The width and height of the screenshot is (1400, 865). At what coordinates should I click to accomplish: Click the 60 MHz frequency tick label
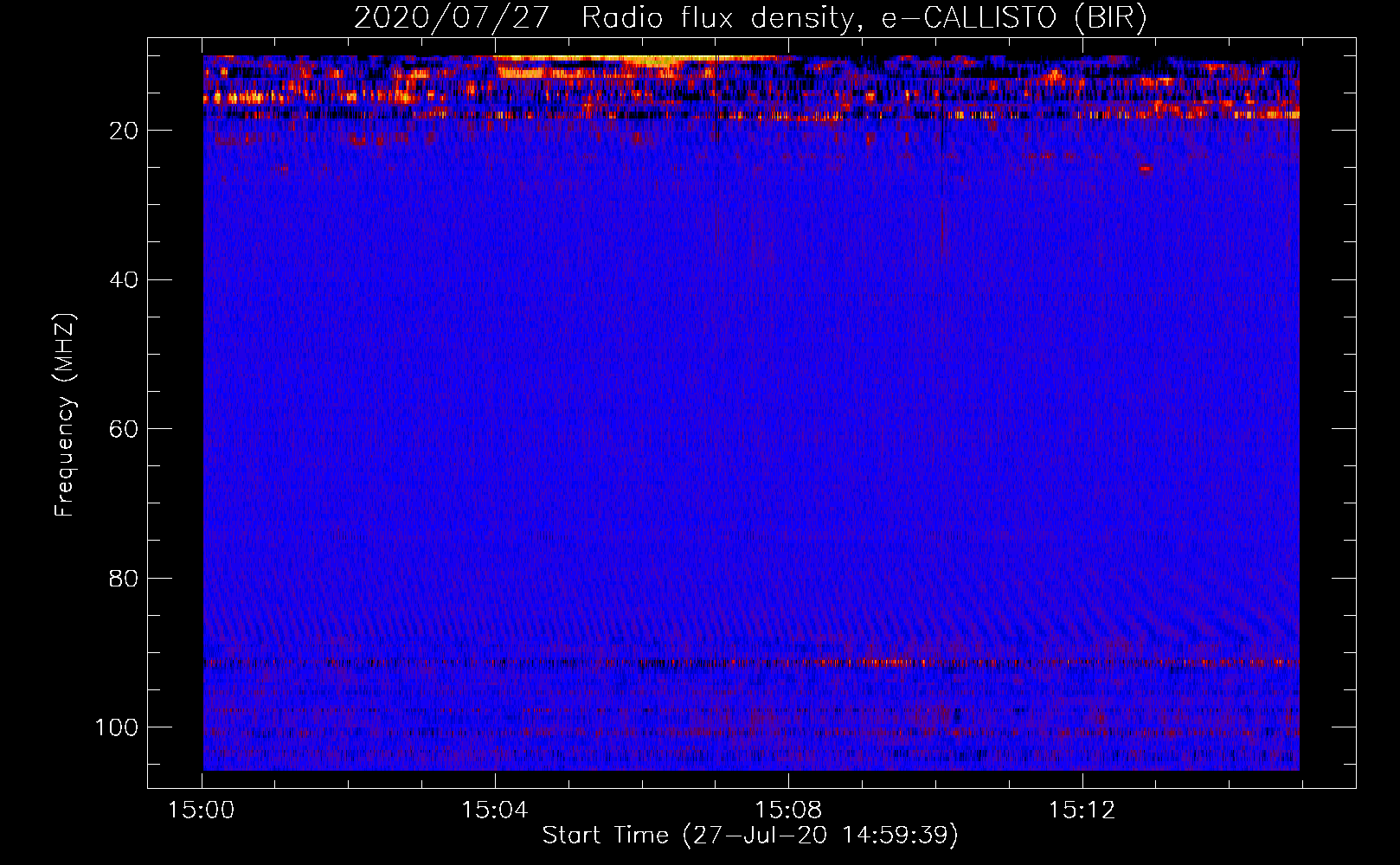pos(124,429)
